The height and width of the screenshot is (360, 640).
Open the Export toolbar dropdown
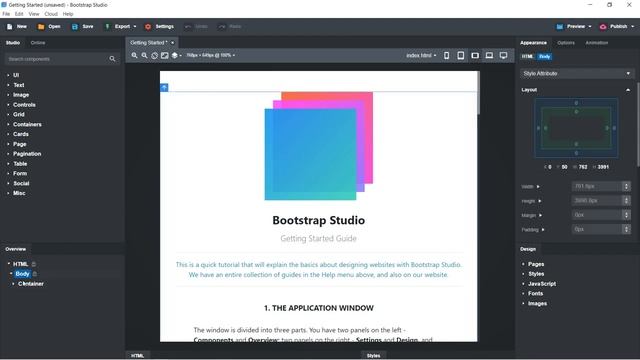[x=121, y=27]
